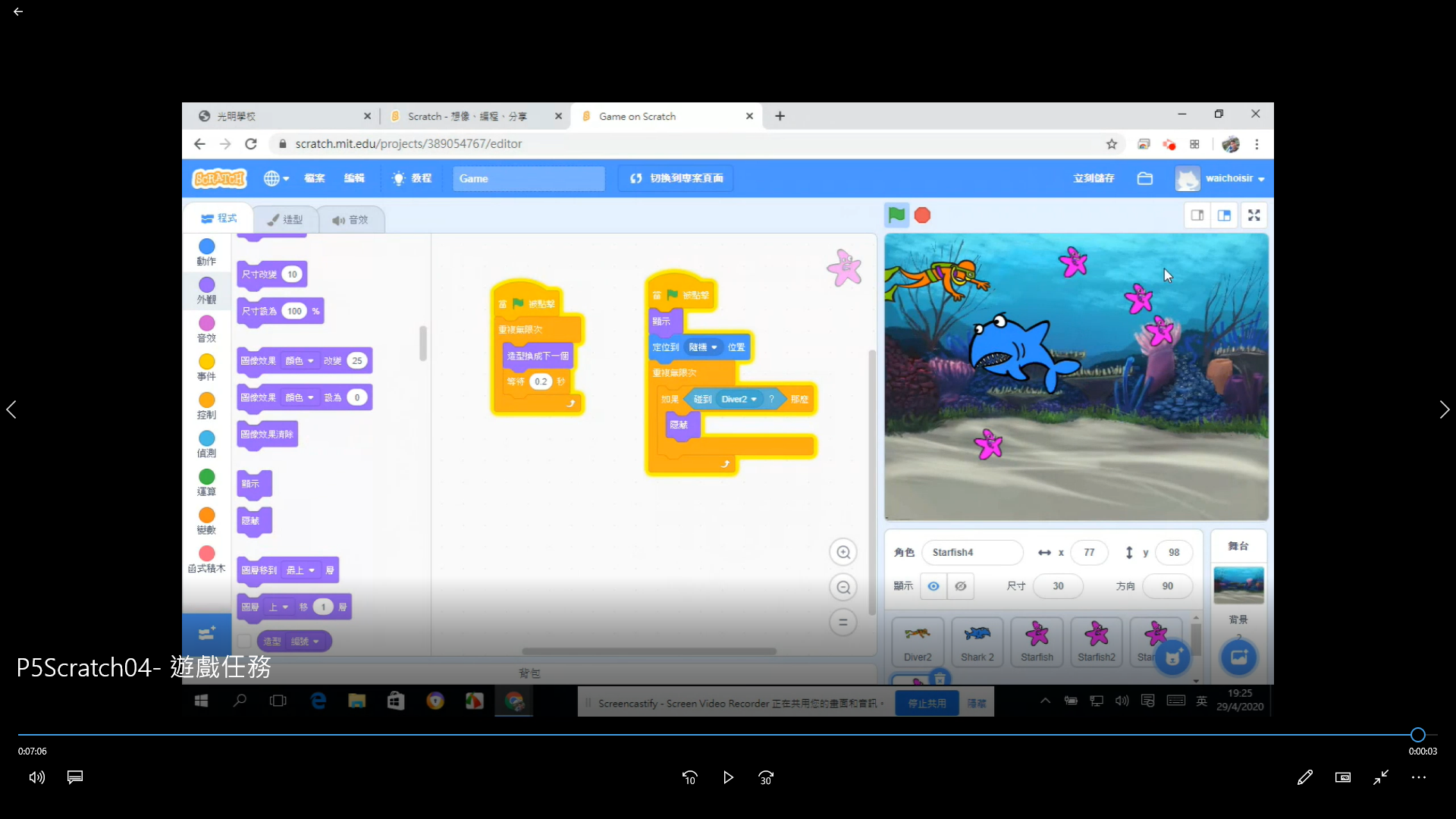This screenshot has height=819, width=1456.
Task: Click the block palette vertical scrollbar
Action: [x=423, y=344]
